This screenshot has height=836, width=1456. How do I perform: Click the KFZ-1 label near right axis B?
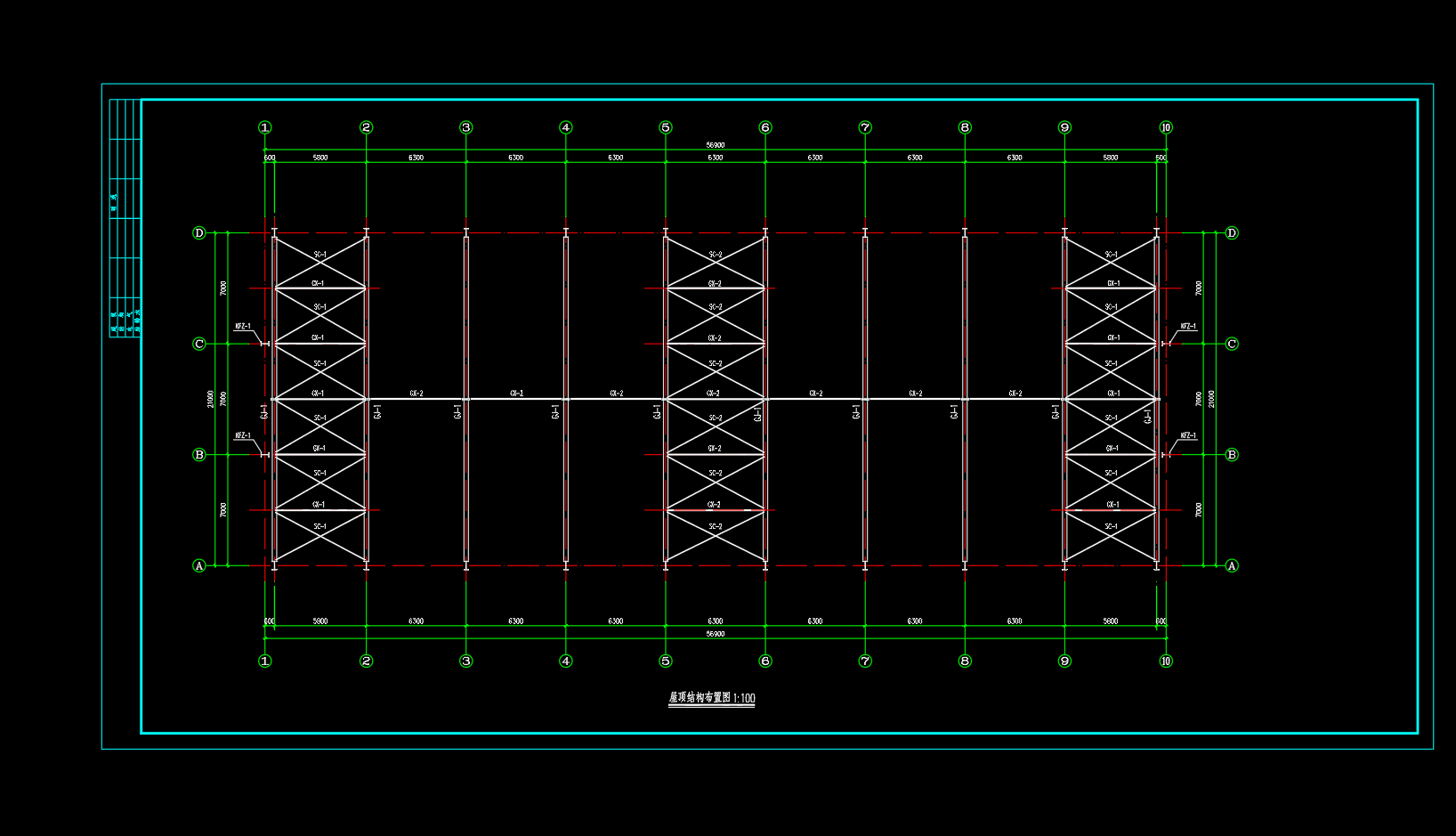click(1188, 435)
